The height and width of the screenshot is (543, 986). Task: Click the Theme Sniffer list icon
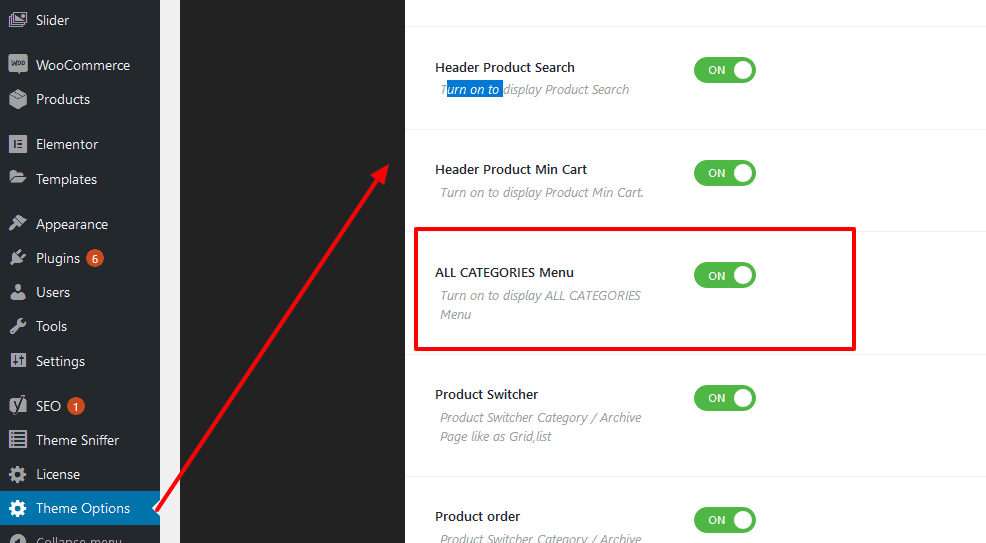[x=18, y=440]
